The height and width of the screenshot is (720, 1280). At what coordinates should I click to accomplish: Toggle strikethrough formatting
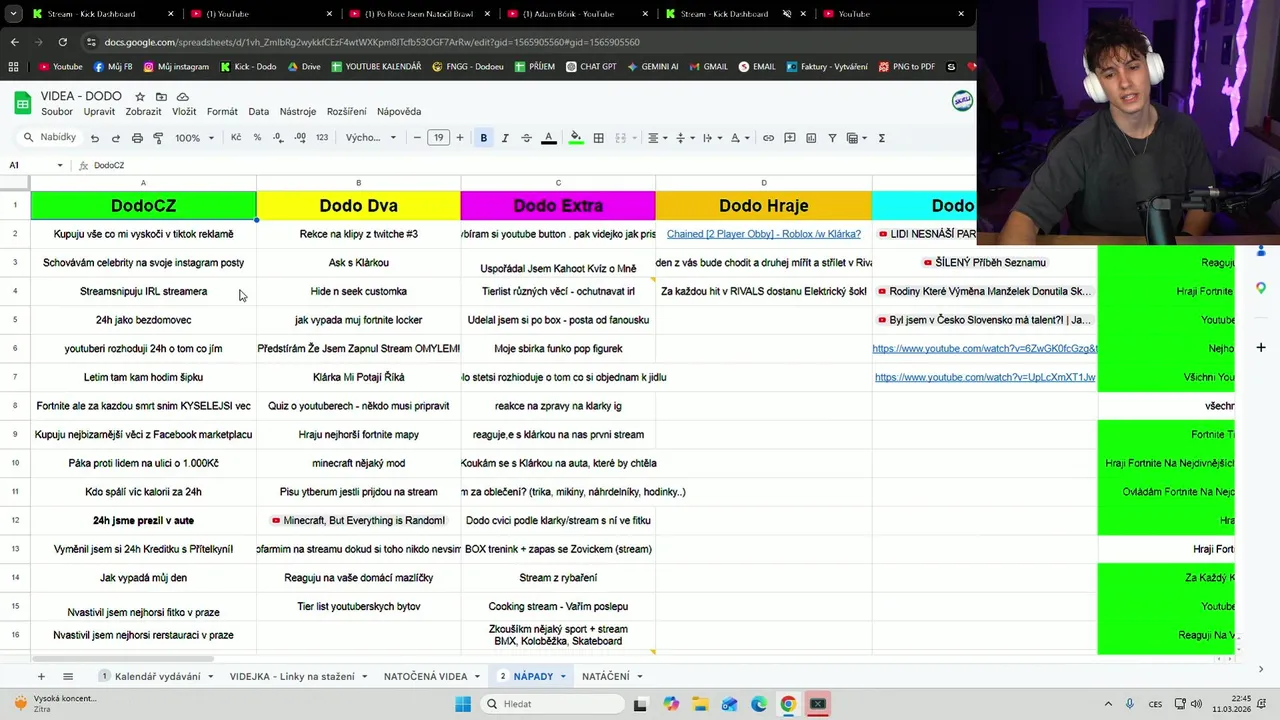[526, 138]
